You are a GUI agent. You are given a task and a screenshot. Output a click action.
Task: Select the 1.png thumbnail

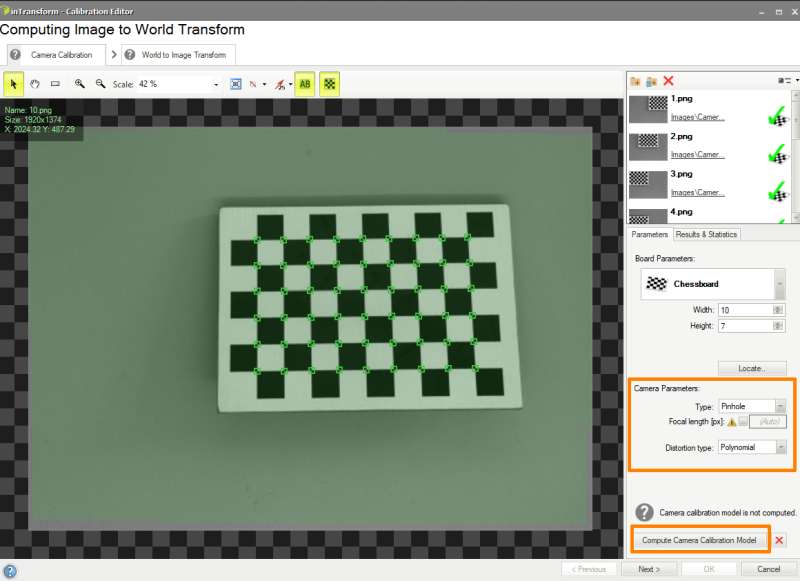(x=648, y=109)
